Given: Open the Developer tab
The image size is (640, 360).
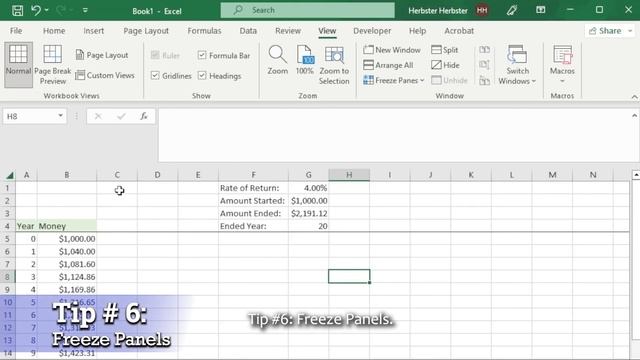Looking at the screenshot, I should 372,31.
